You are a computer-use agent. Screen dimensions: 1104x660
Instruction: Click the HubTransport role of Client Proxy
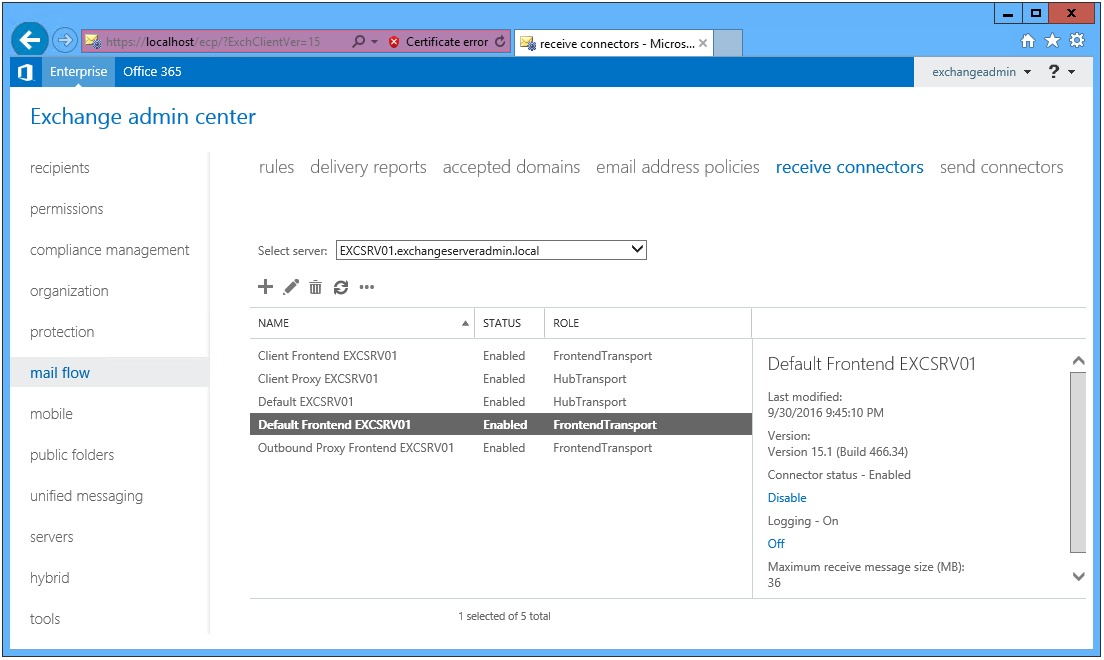(589, 378)
